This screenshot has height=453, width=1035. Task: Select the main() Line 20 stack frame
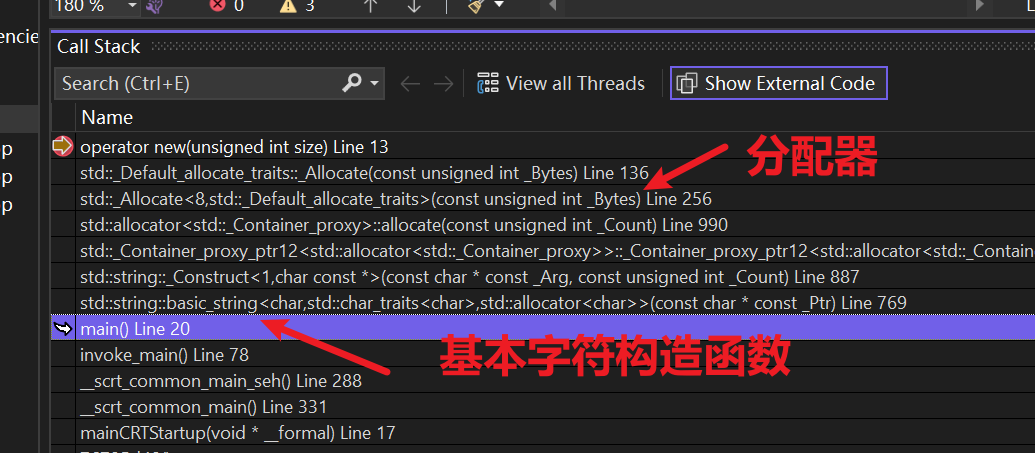(135, 328)
